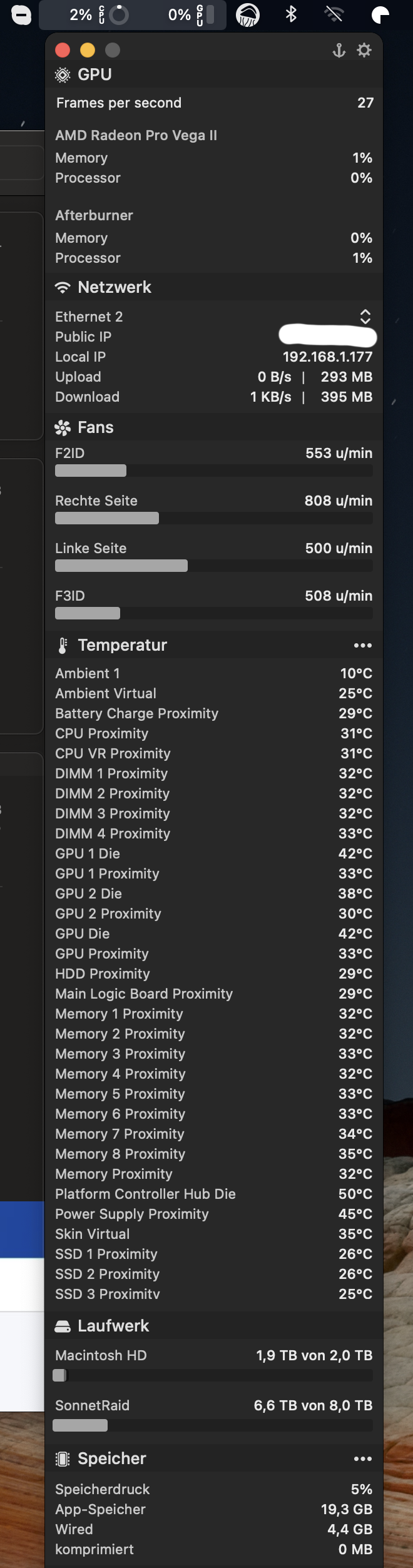Open the Bluetooth menu bar icon
The width and height of the screenshot is (413, 1568).
click(291, 14)
